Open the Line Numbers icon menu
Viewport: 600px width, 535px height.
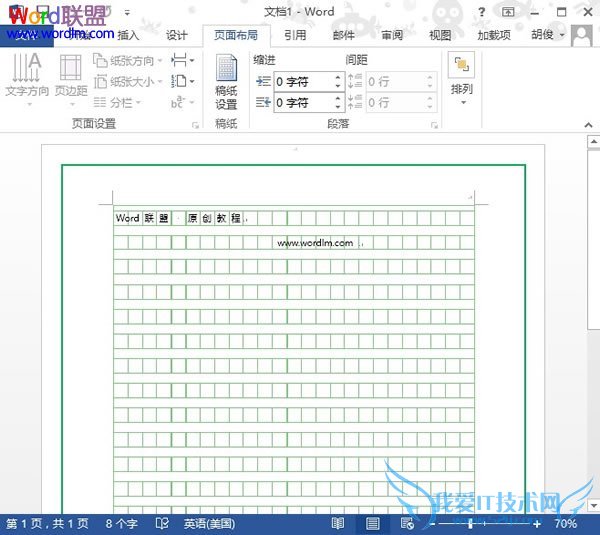(x=182, y=81)
